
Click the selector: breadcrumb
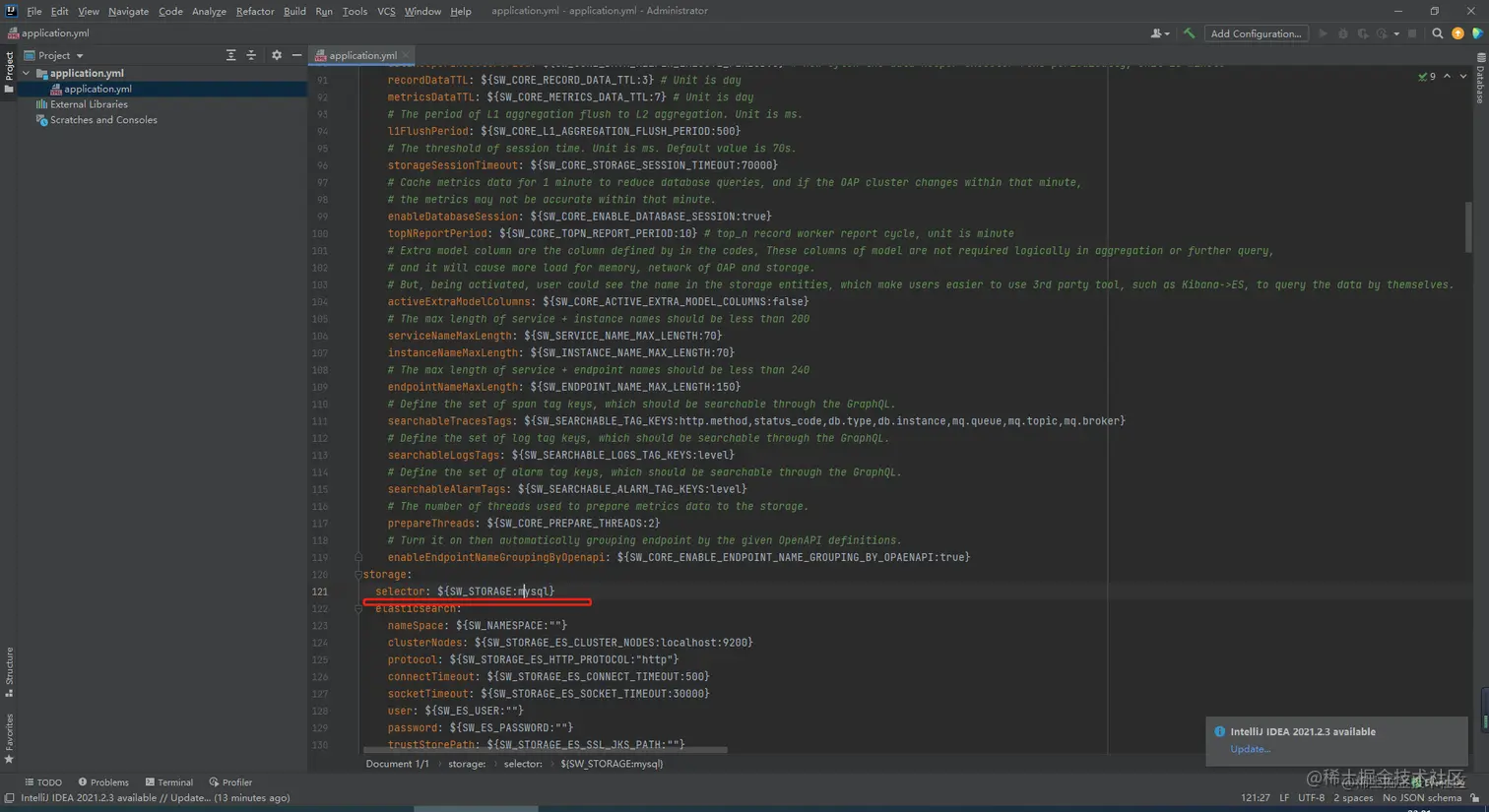click(523, 764)
